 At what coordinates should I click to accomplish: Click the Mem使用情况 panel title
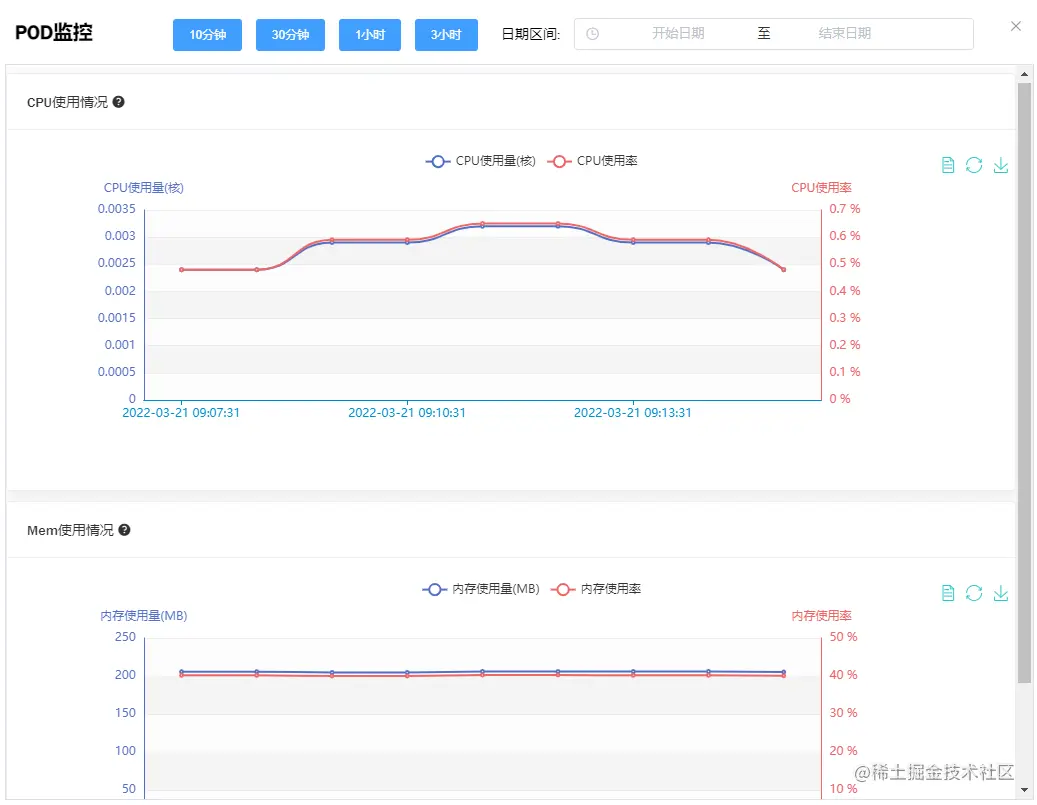click(x=70, y=530)
